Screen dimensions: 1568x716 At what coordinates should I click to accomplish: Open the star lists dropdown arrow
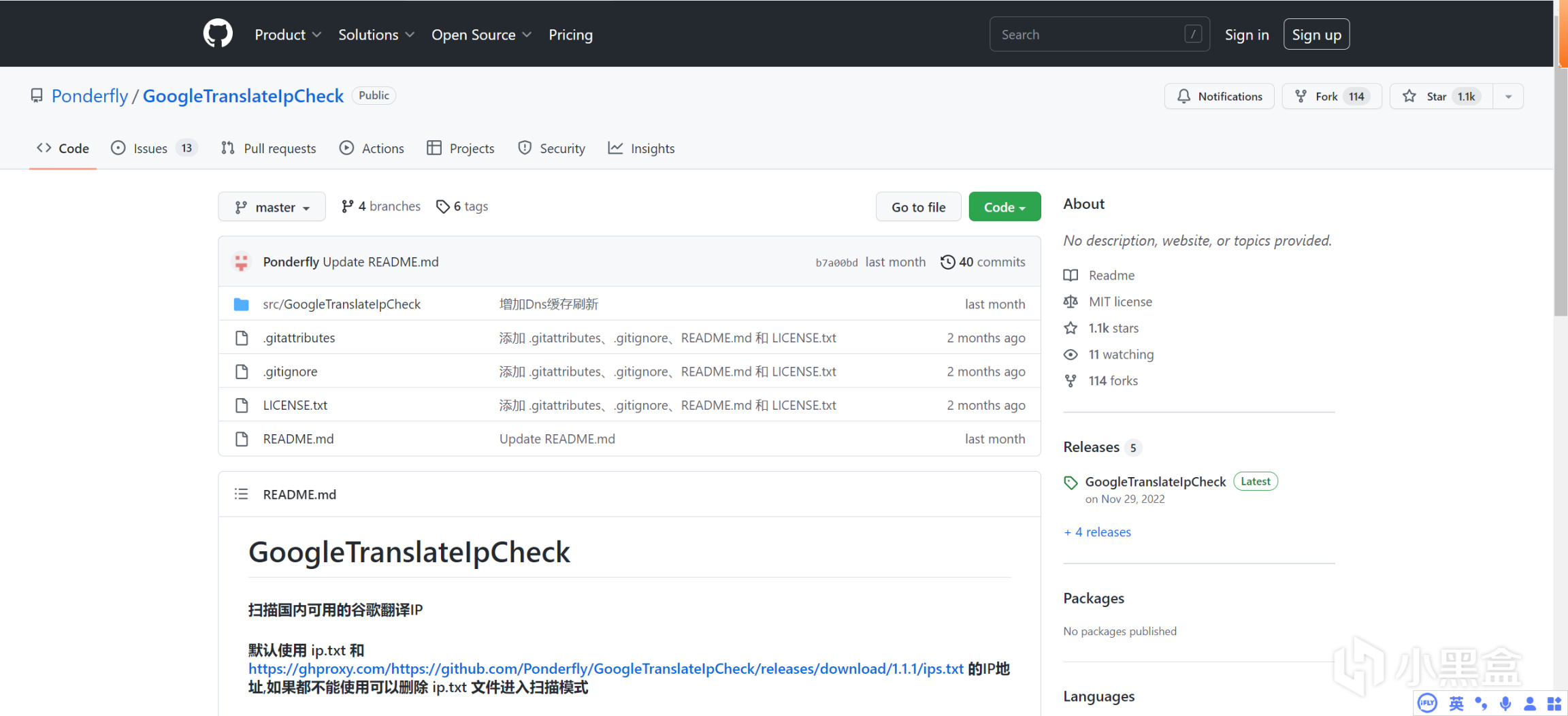coord(1508,97)
